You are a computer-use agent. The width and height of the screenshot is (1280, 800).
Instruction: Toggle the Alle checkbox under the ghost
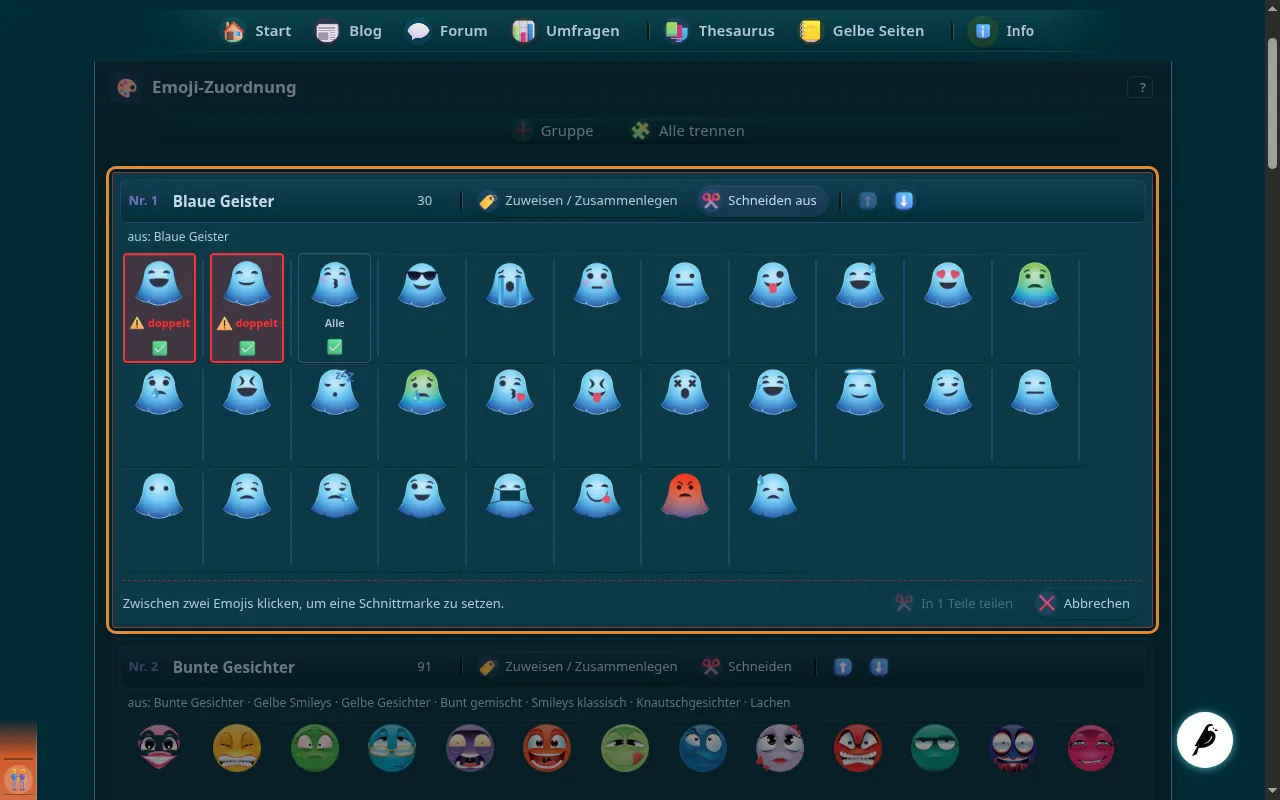(335, 347)
